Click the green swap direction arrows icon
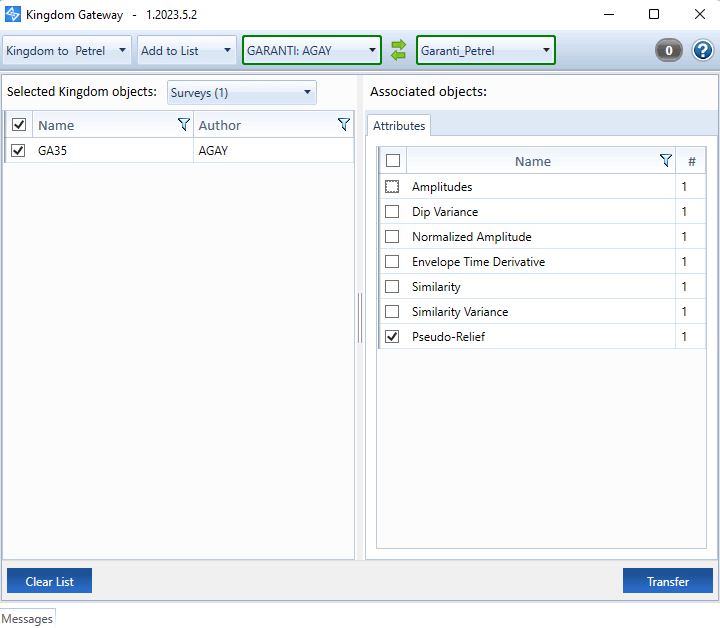 (x=399, y=50)
